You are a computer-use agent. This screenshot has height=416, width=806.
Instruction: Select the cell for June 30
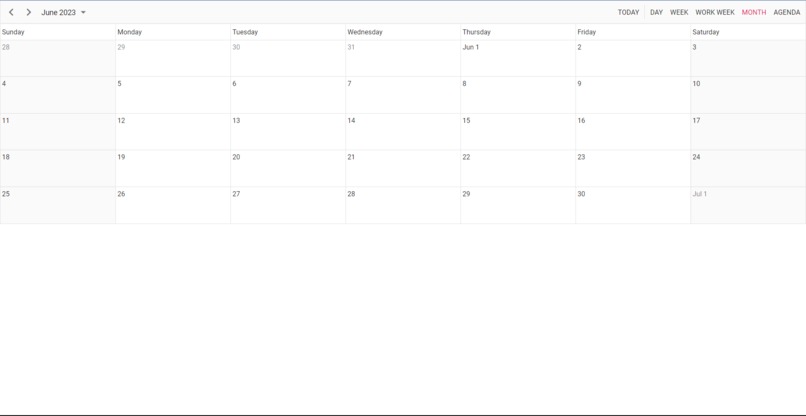(x=633, y=206)
